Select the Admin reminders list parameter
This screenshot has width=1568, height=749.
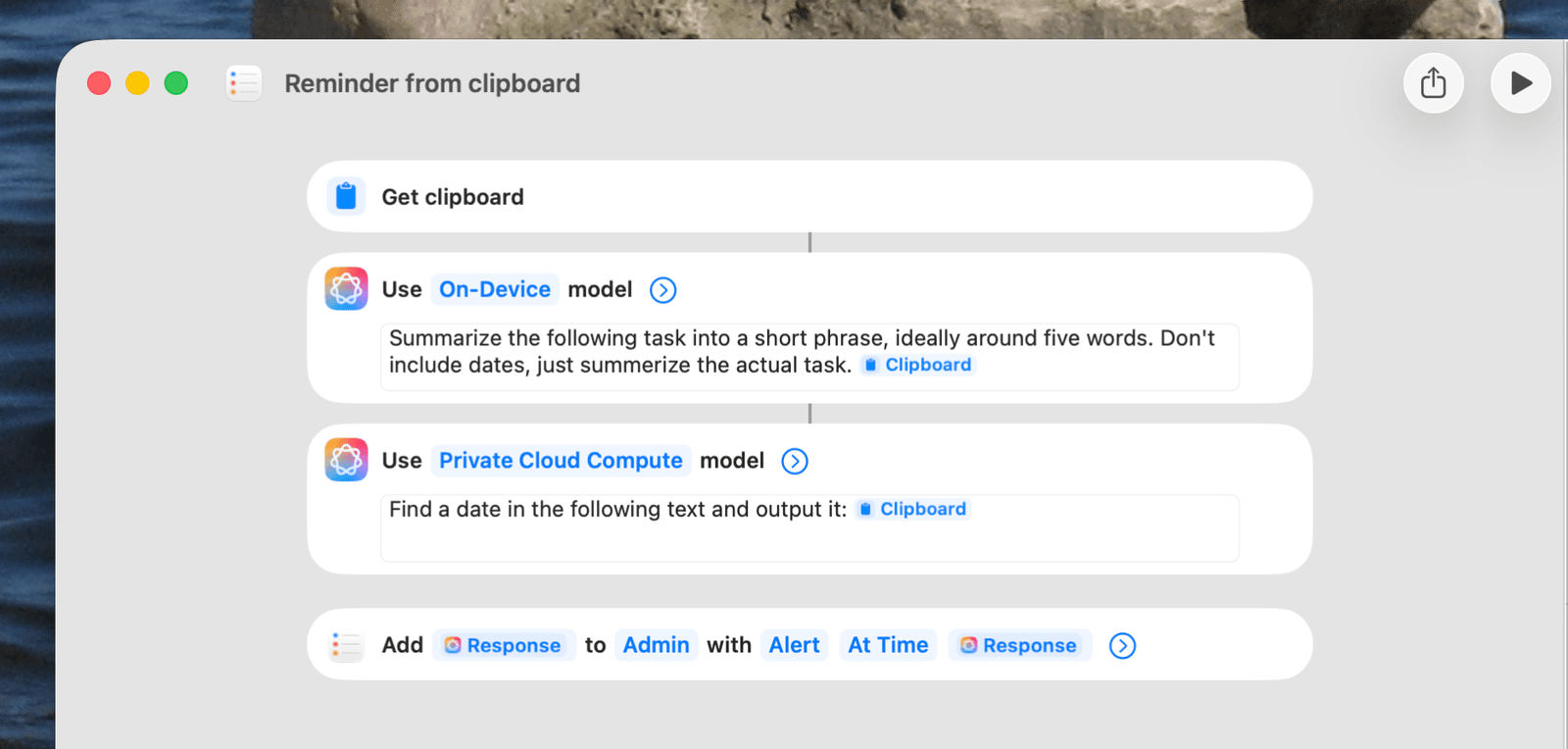coord(656,645)
